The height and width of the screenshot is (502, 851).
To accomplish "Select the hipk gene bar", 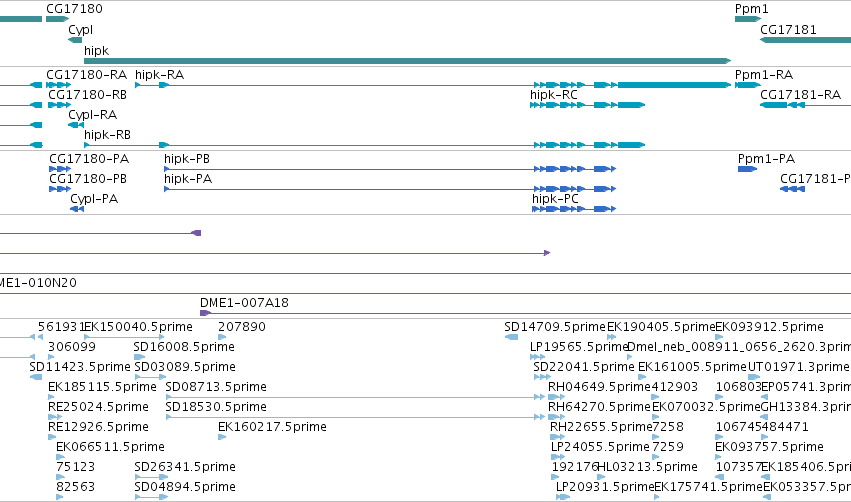I will (x=408, y=61).
